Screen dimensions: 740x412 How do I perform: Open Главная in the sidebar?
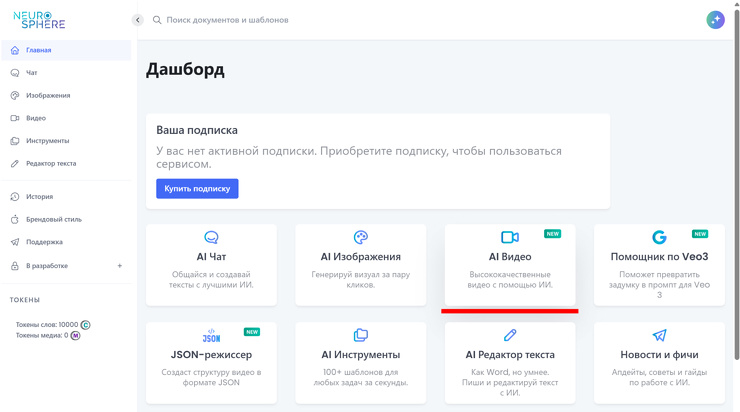tap(39, 50)
